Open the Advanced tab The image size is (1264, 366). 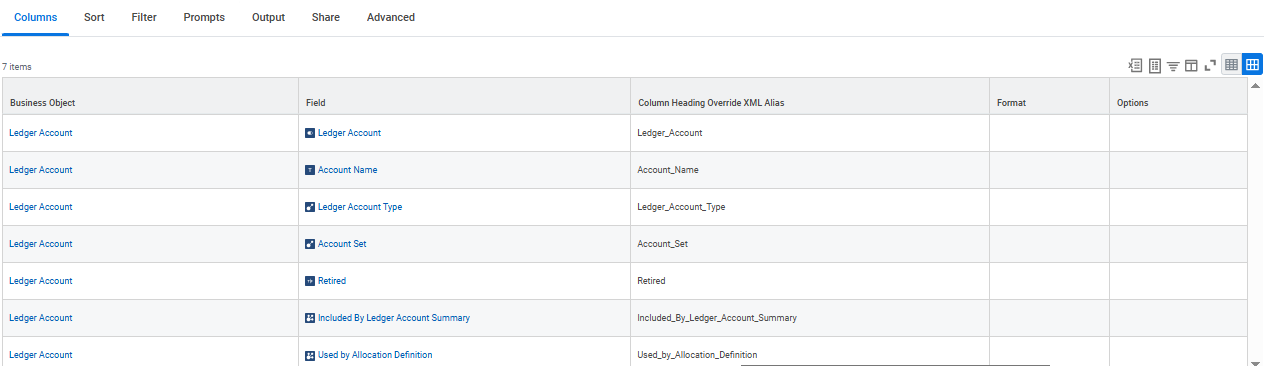click(x=391, y=17)
